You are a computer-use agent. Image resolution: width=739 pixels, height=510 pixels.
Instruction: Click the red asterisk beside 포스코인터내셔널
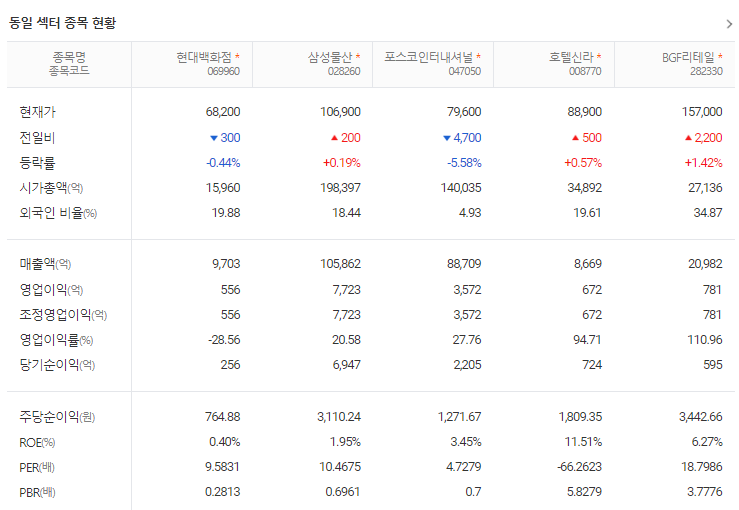(478, 57)
